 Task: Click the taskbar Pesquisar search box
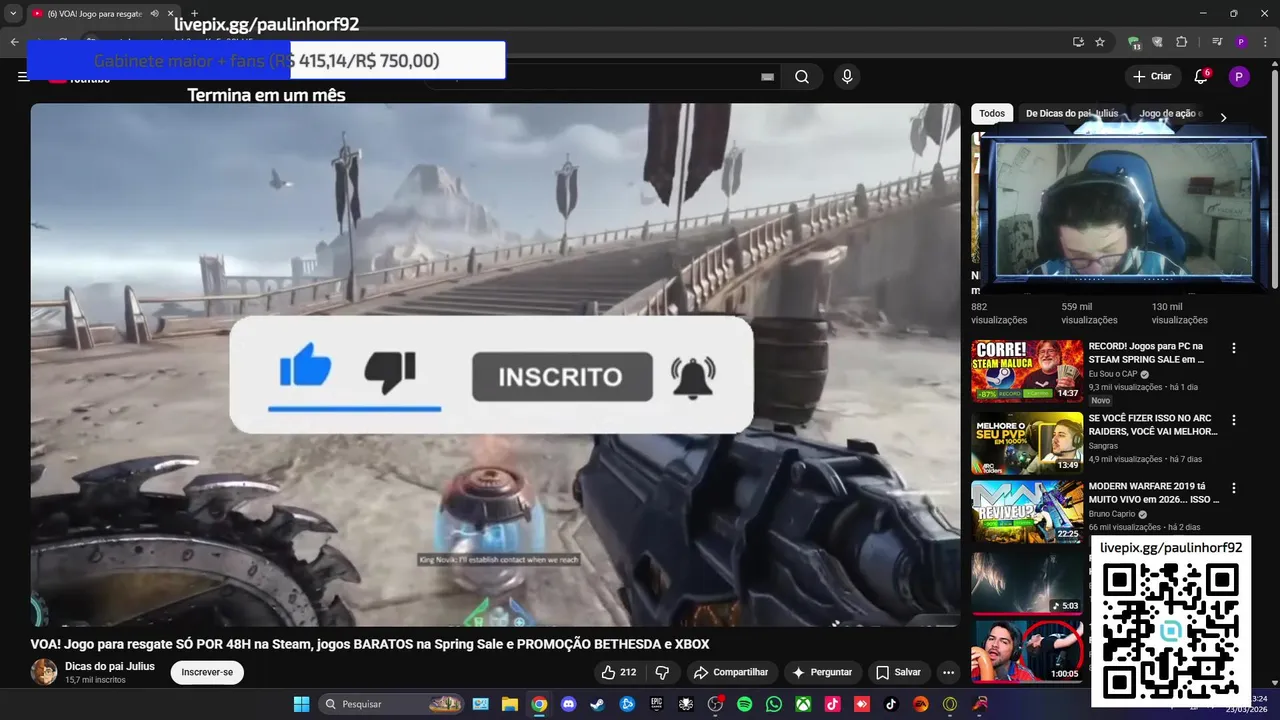[x=391, y=704]
